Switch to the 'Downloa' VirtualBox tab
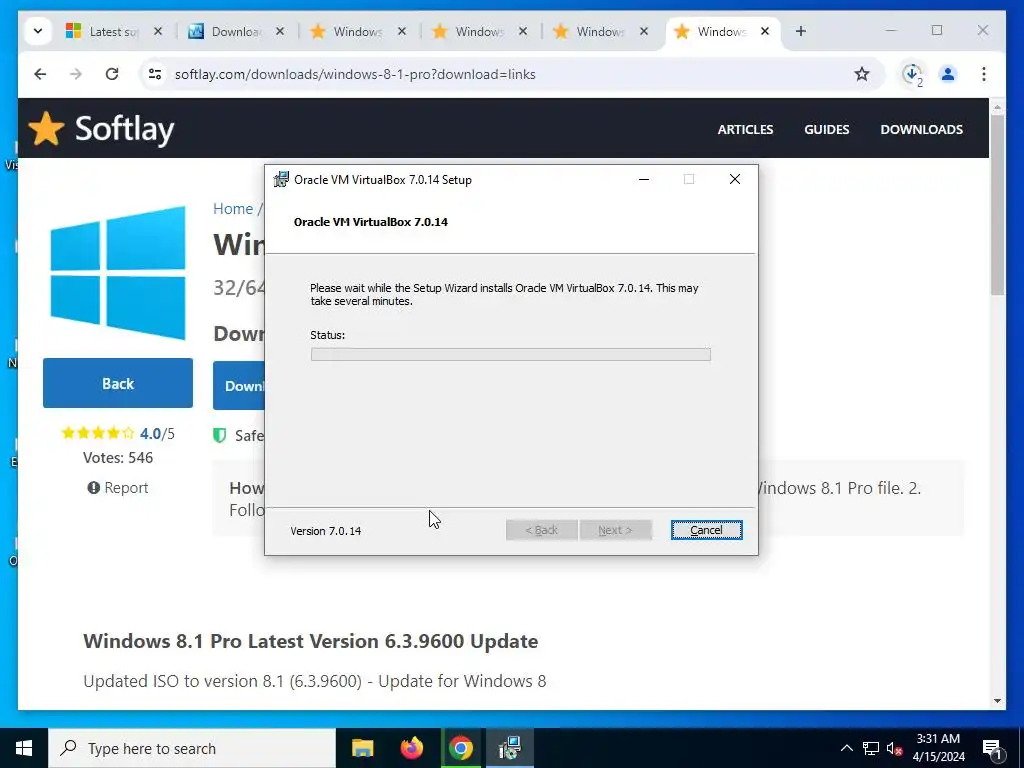 (236, 31)
